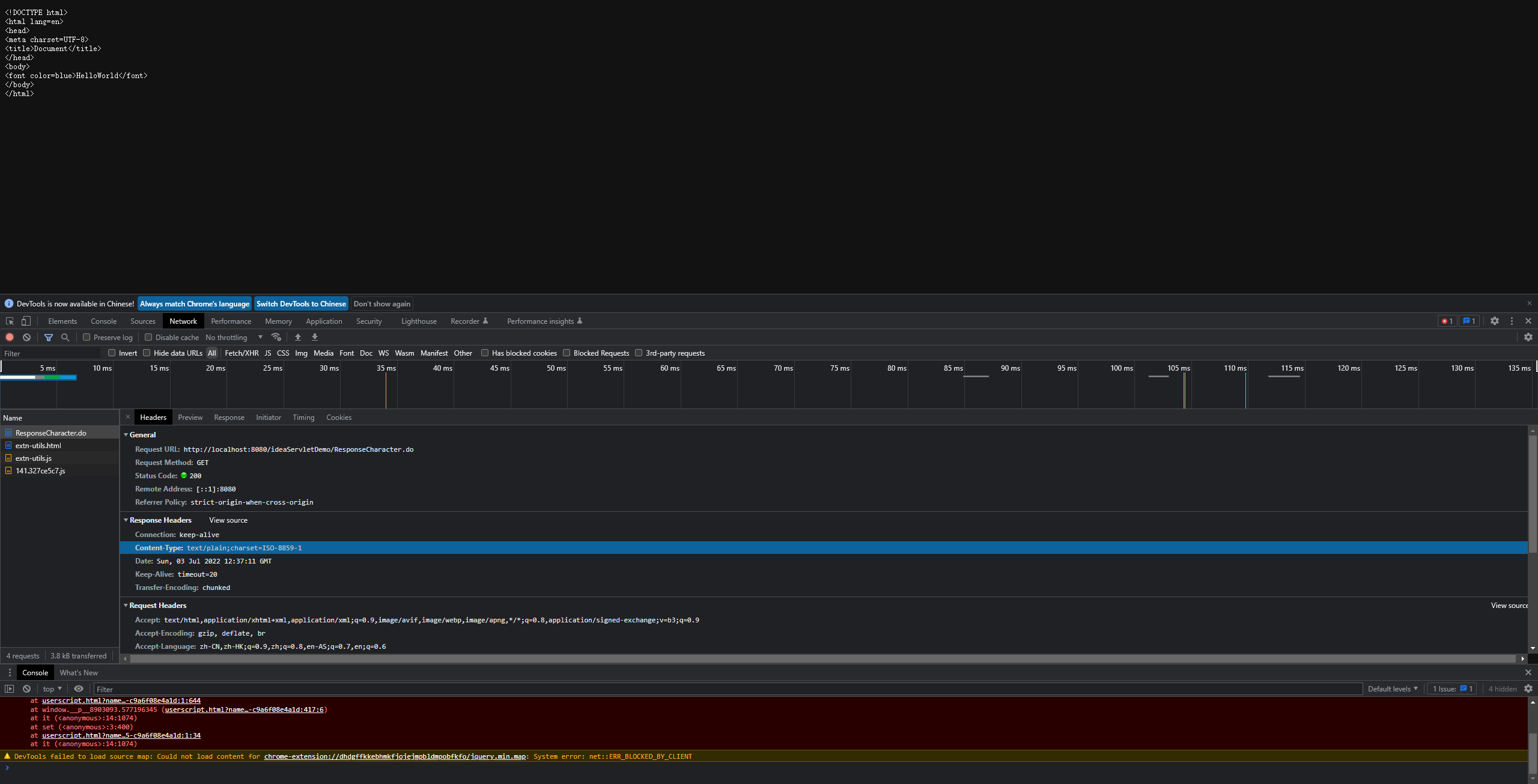The image size is (1538, 784).
Task: Enable Preserve log checkbox
Action: pos(87,338)
